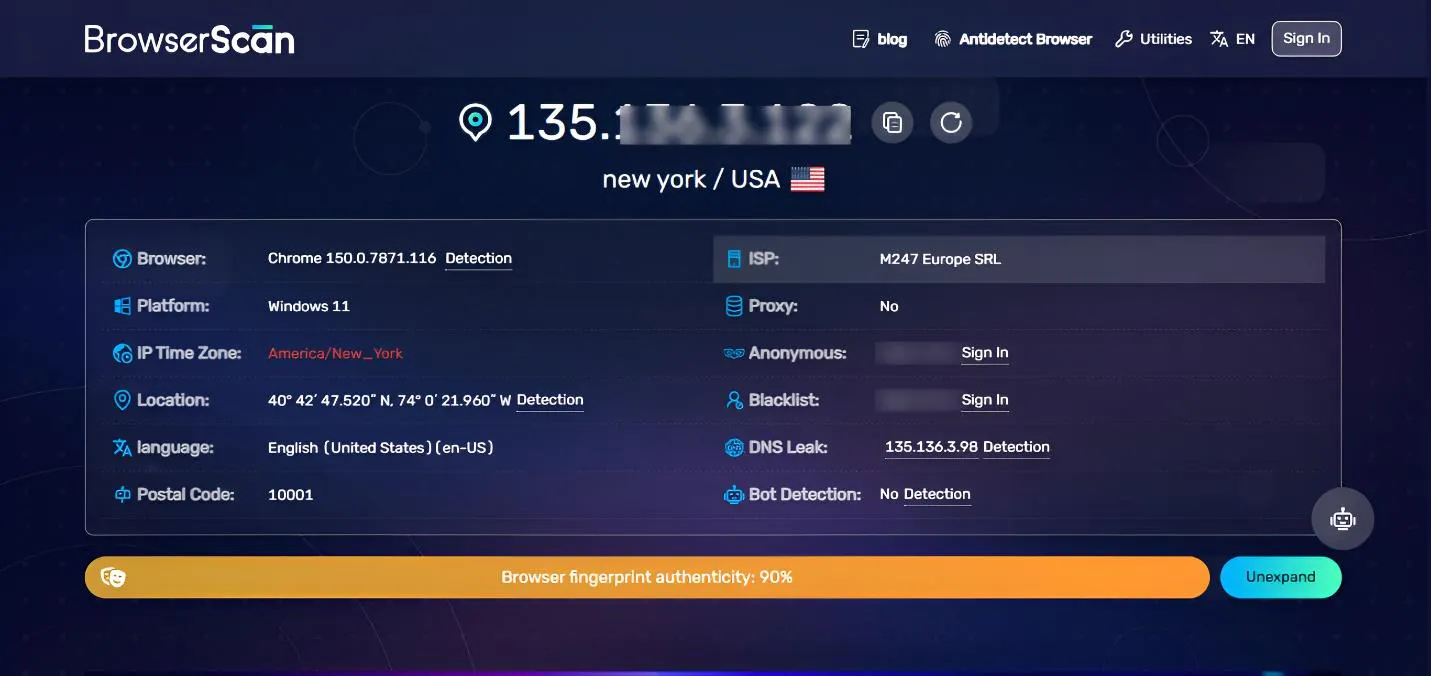The image size is (1431, 676).
Task: Click the wrench icon beside Utilities
Action: (1123, 39)
